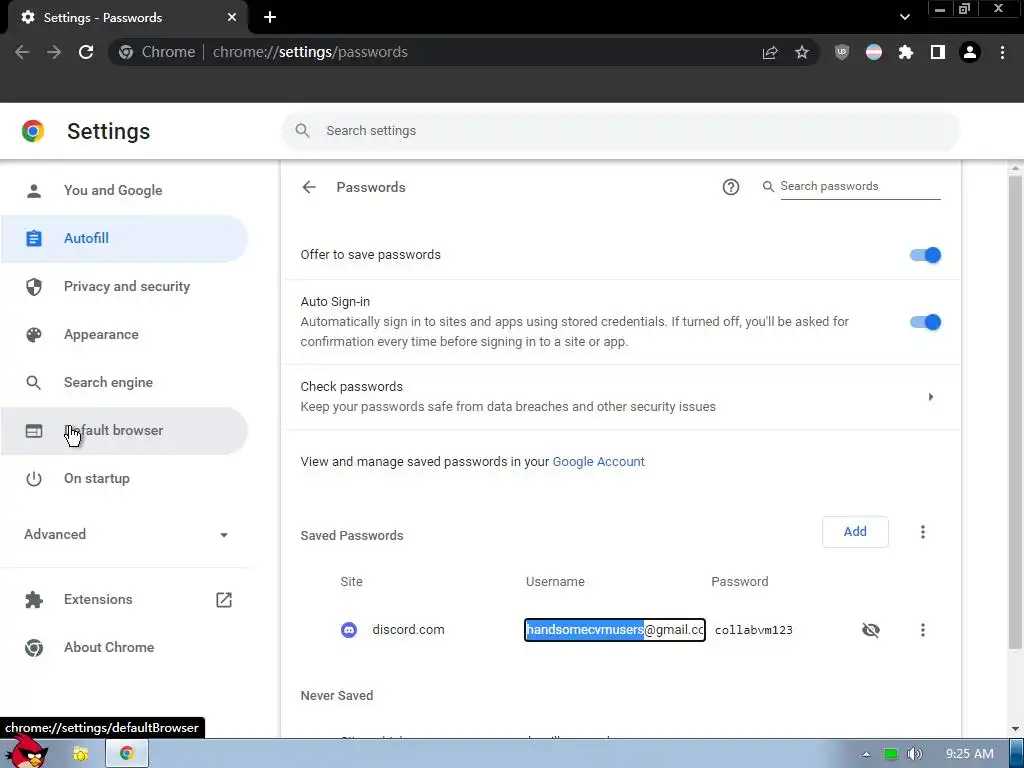Click the address bar URL
This screenshot has height=768, width=1024.
click(310, 52)
